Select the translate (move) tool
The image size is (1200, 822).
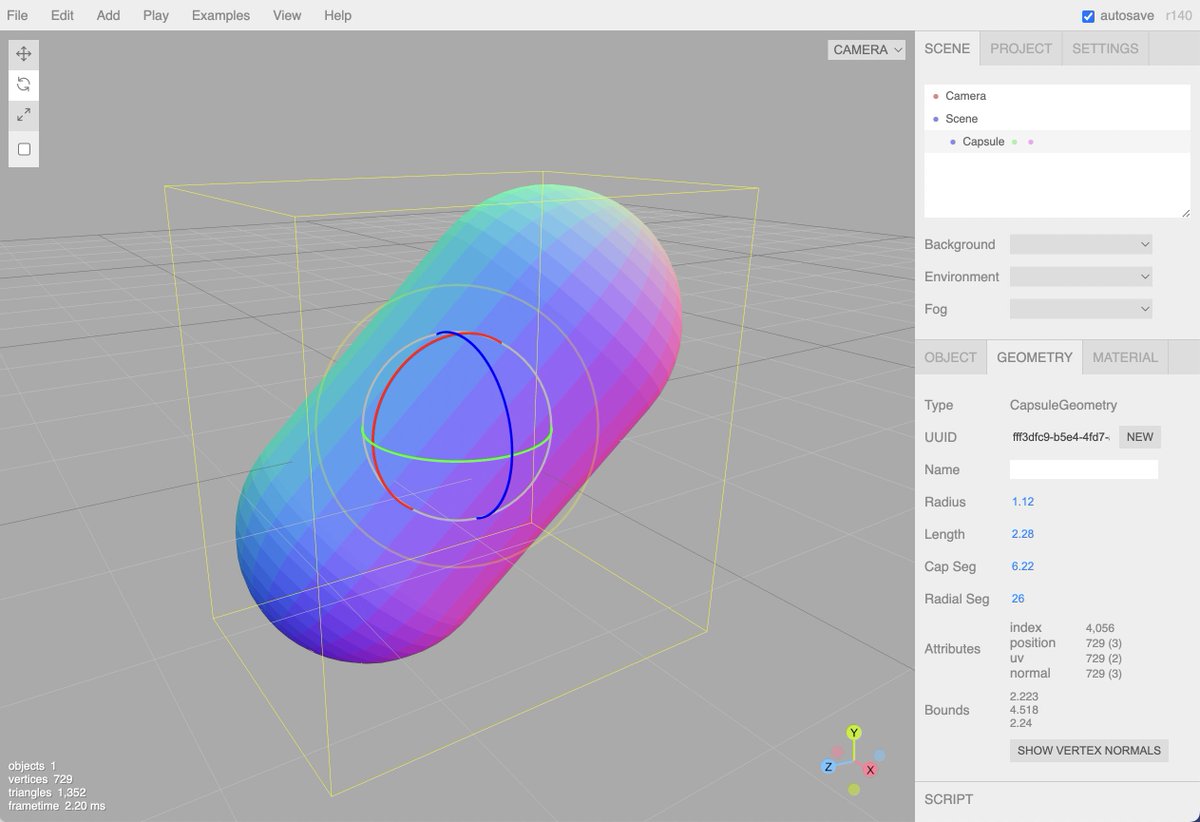[x=24, y=53]
